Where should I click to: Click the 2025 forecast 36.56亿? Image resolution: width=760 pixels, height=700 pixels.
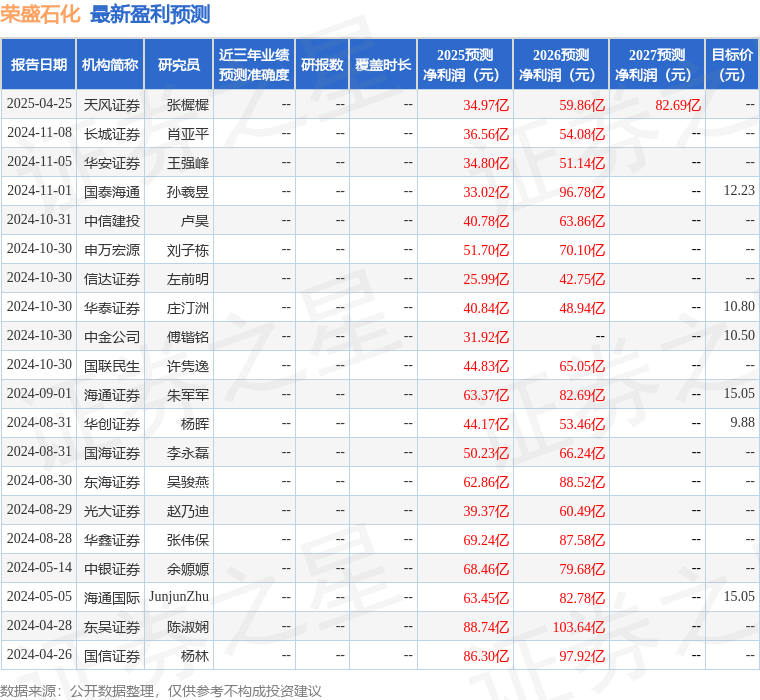point(486,134)
